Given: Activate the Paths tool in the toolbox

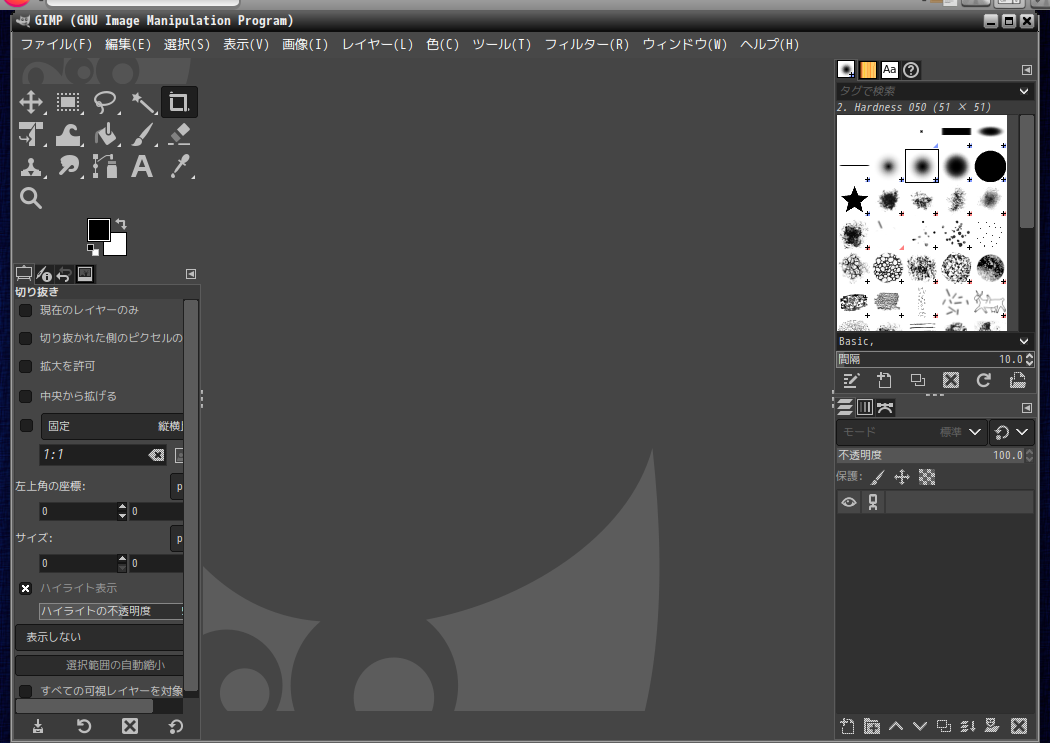Looking at the screenshot, I should [x=105, y=167].
